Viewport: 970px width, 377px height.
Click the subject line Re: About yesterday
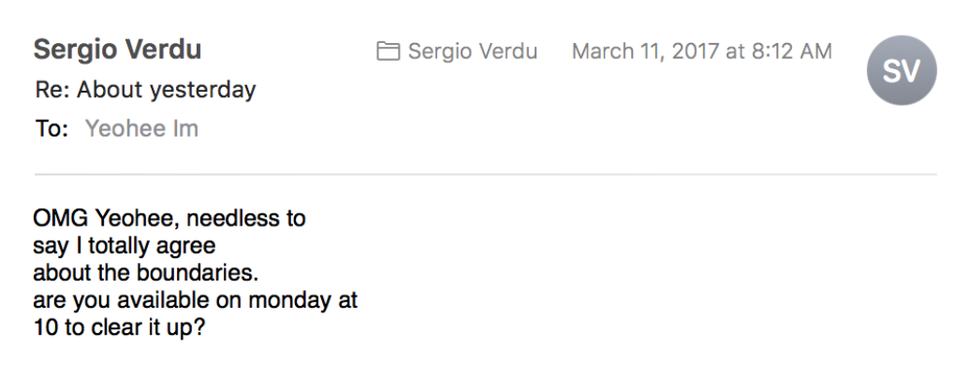tap(145, 90)
